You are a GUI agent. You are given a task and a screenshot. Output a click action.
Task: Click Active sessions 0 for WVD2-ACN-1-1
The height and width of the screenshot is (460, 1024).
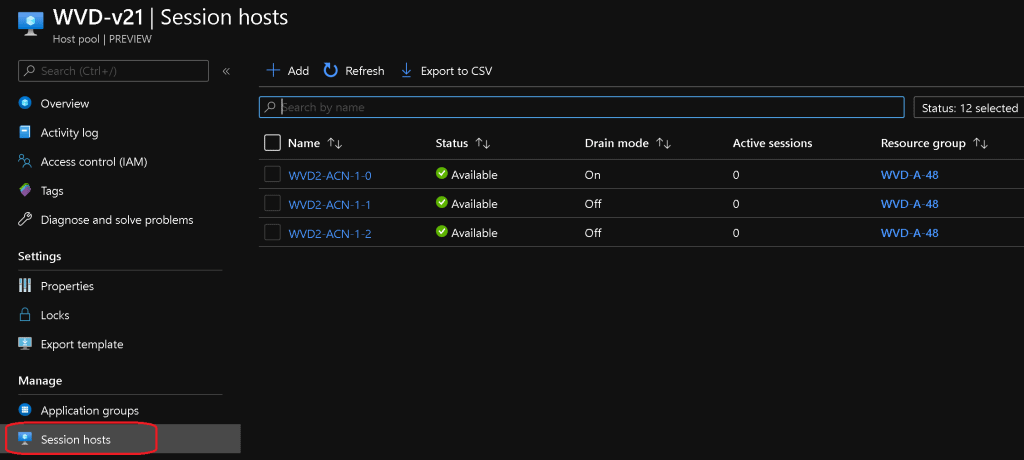736,205
